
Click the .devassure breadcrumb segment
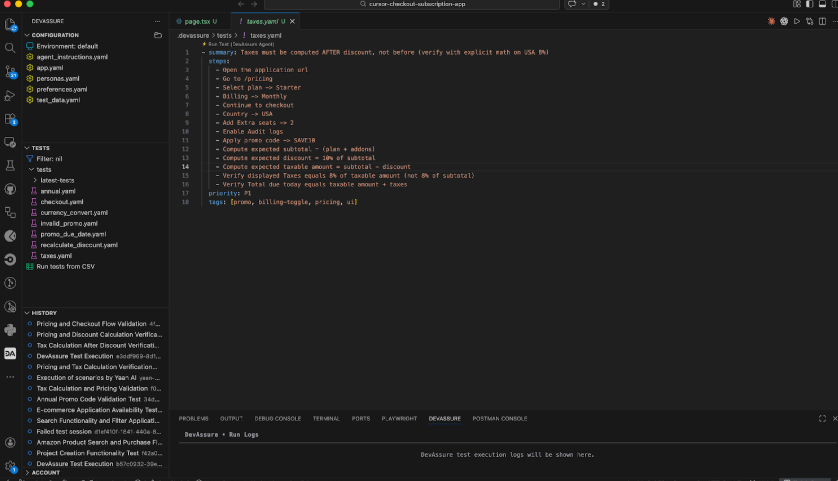tap(193, 35)
